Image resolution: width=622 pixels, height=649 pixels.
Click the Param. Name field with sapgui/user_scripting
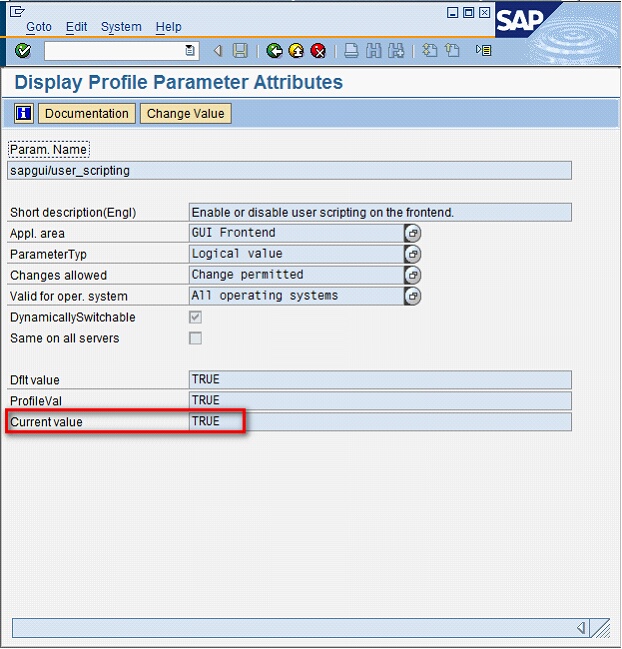[x=290, y=170]
